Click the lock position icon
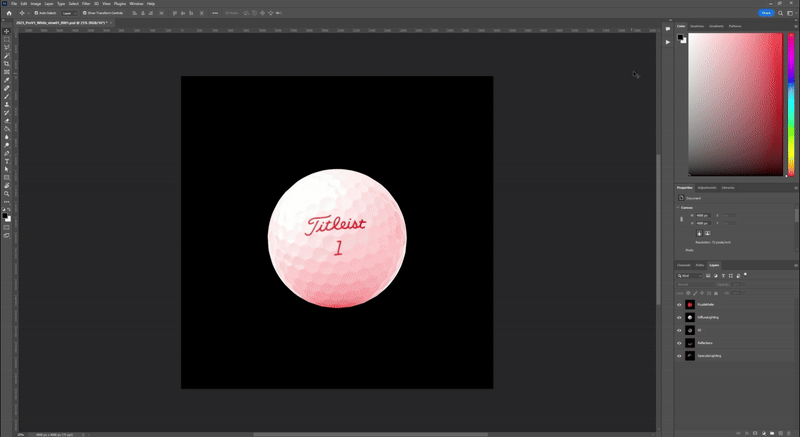Screen dimensions: 800x437 (702, 293)
